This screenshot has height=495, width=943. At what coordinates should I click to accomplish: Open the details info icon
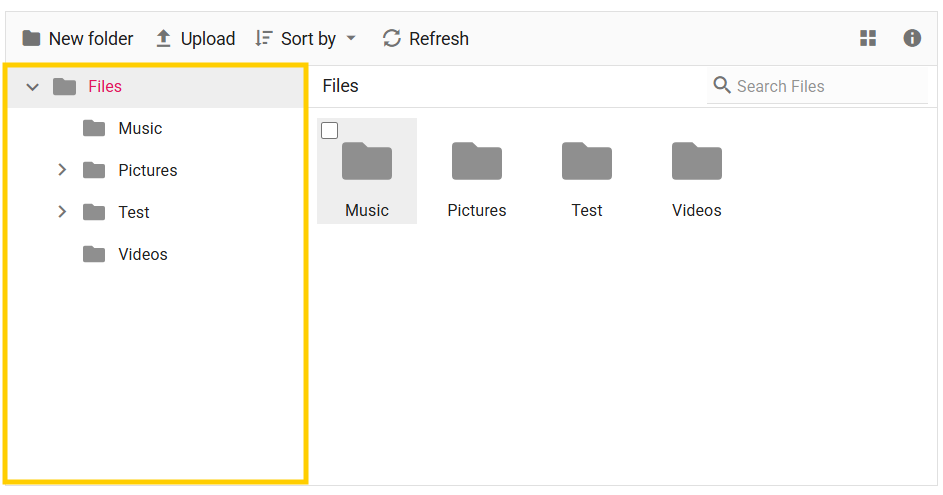tap(912, 38)
